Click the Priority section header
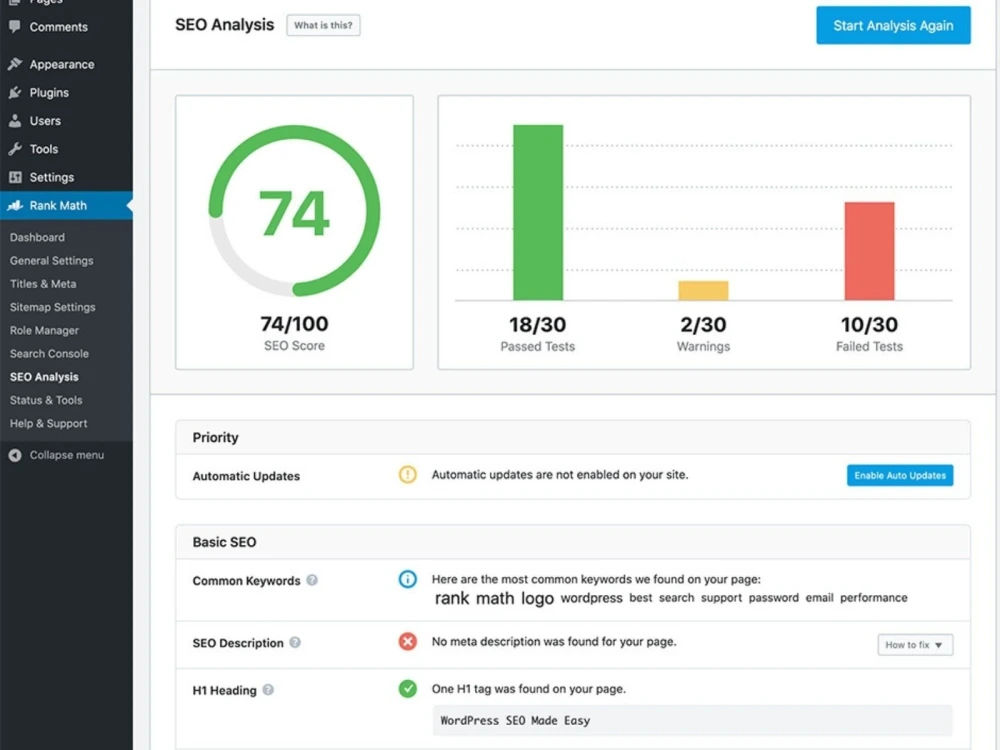 (573, 438)
